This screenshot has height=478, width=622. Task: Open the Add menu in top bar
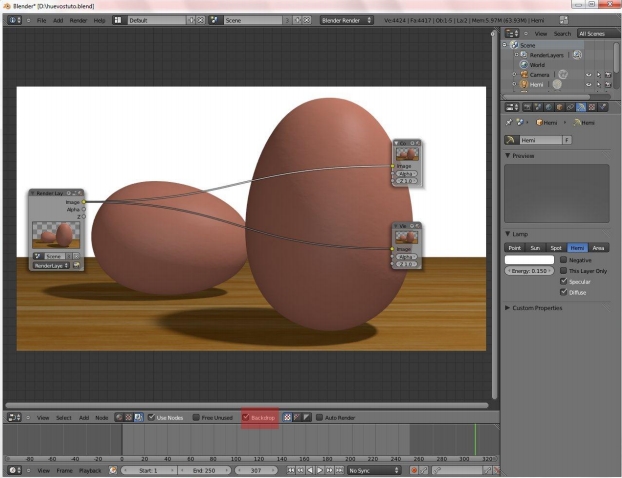click(58, 20)
